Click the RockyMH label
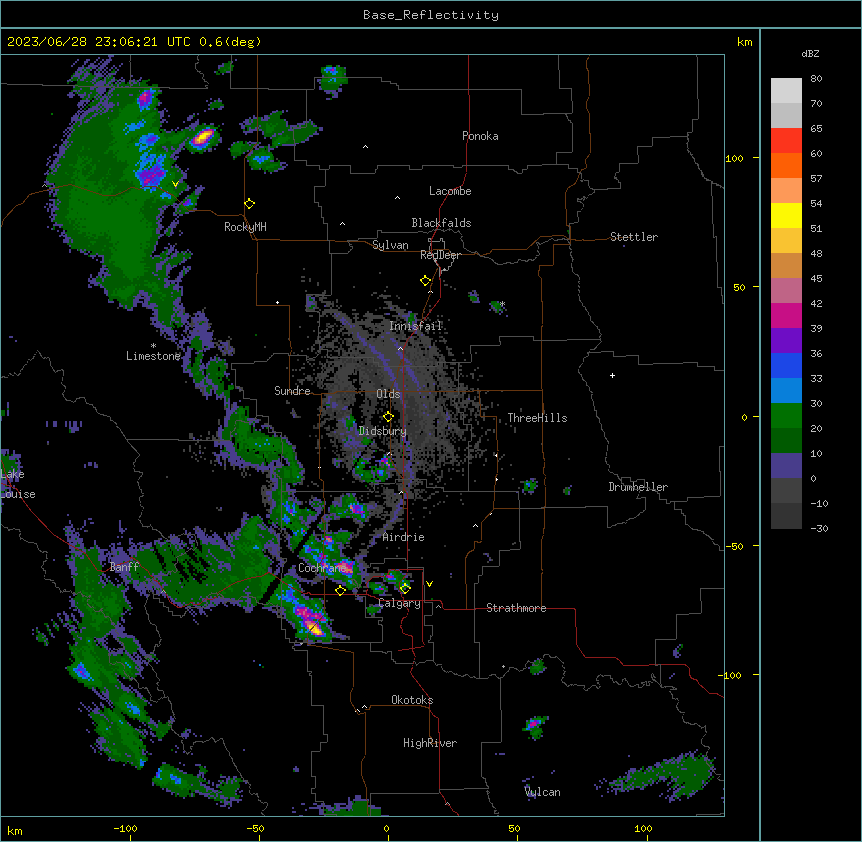This screenshot has height=842, width=862. [x=245, y=227]
